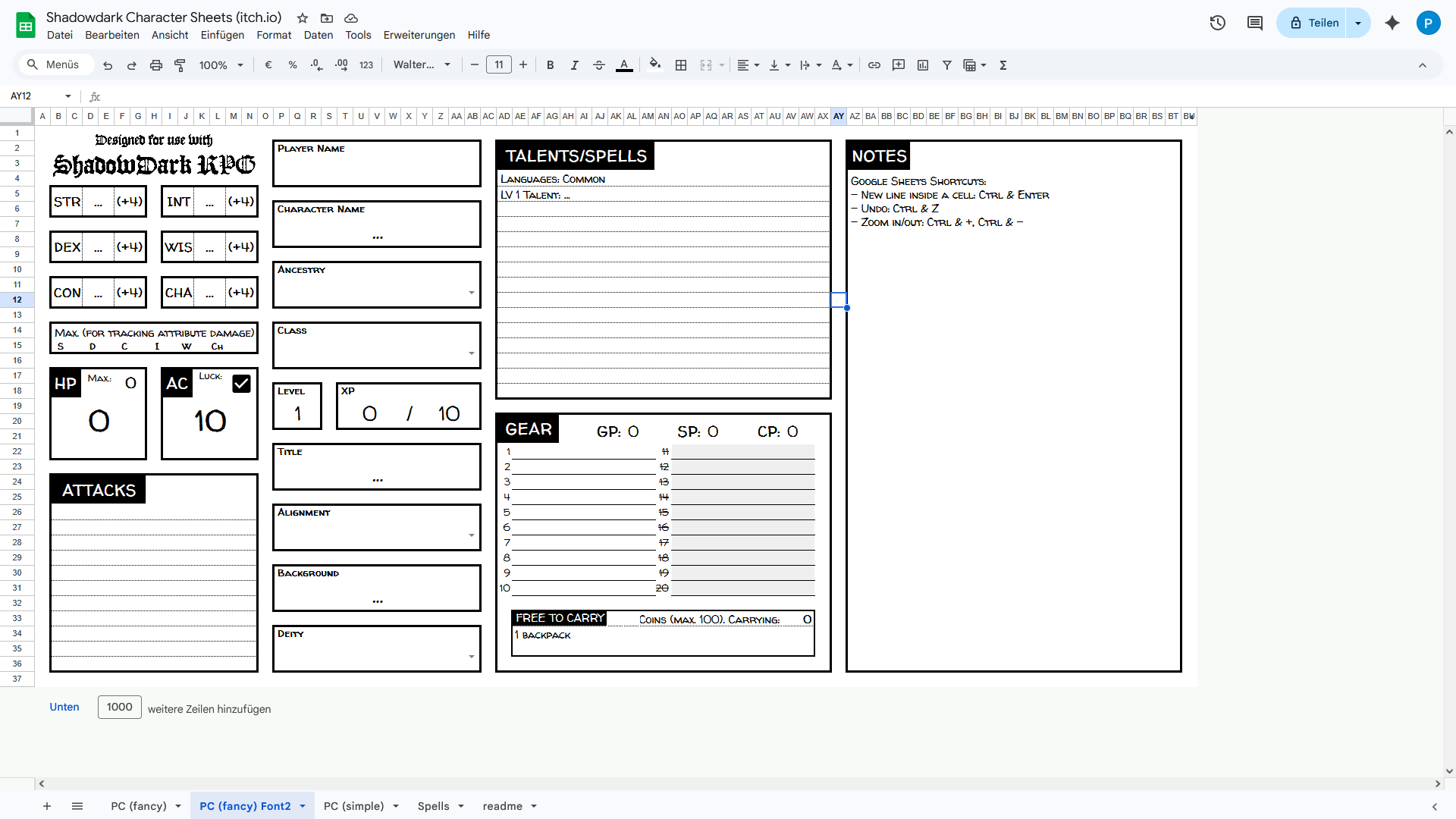Click the paint format roller icon
Screen dimensions: 1456x819
tap(180, 65)
